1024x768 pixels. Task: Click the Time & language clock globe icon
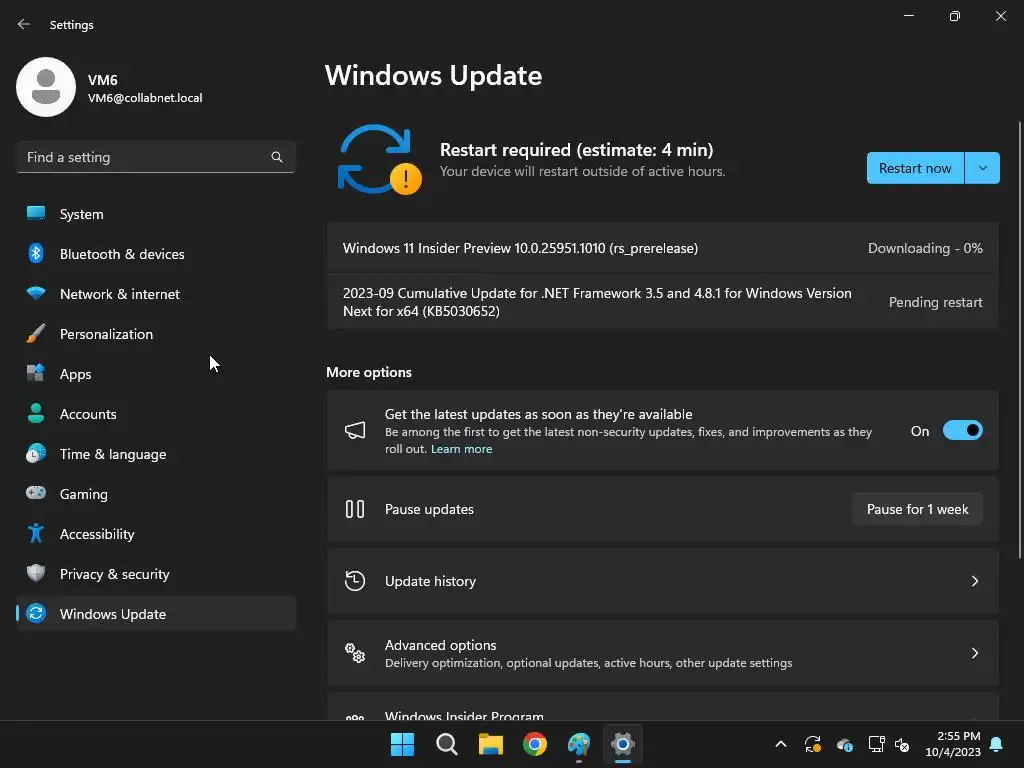36,453
